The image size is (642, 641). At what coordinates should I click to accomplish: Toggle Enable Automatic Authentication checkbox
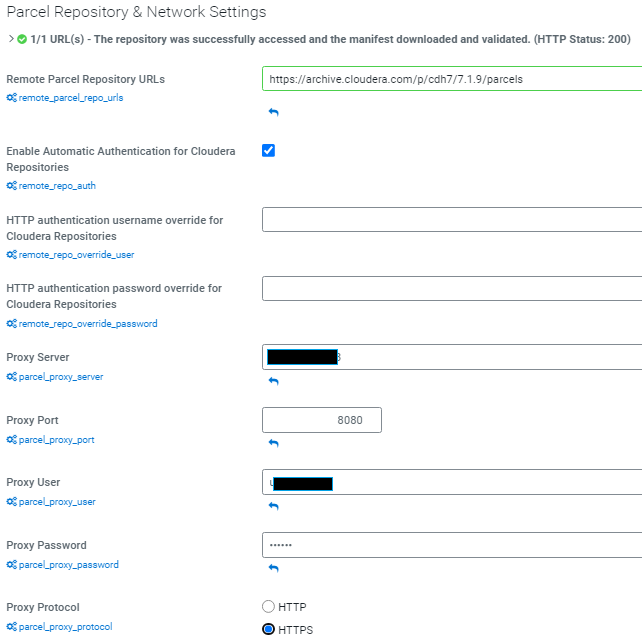point(269,151)
